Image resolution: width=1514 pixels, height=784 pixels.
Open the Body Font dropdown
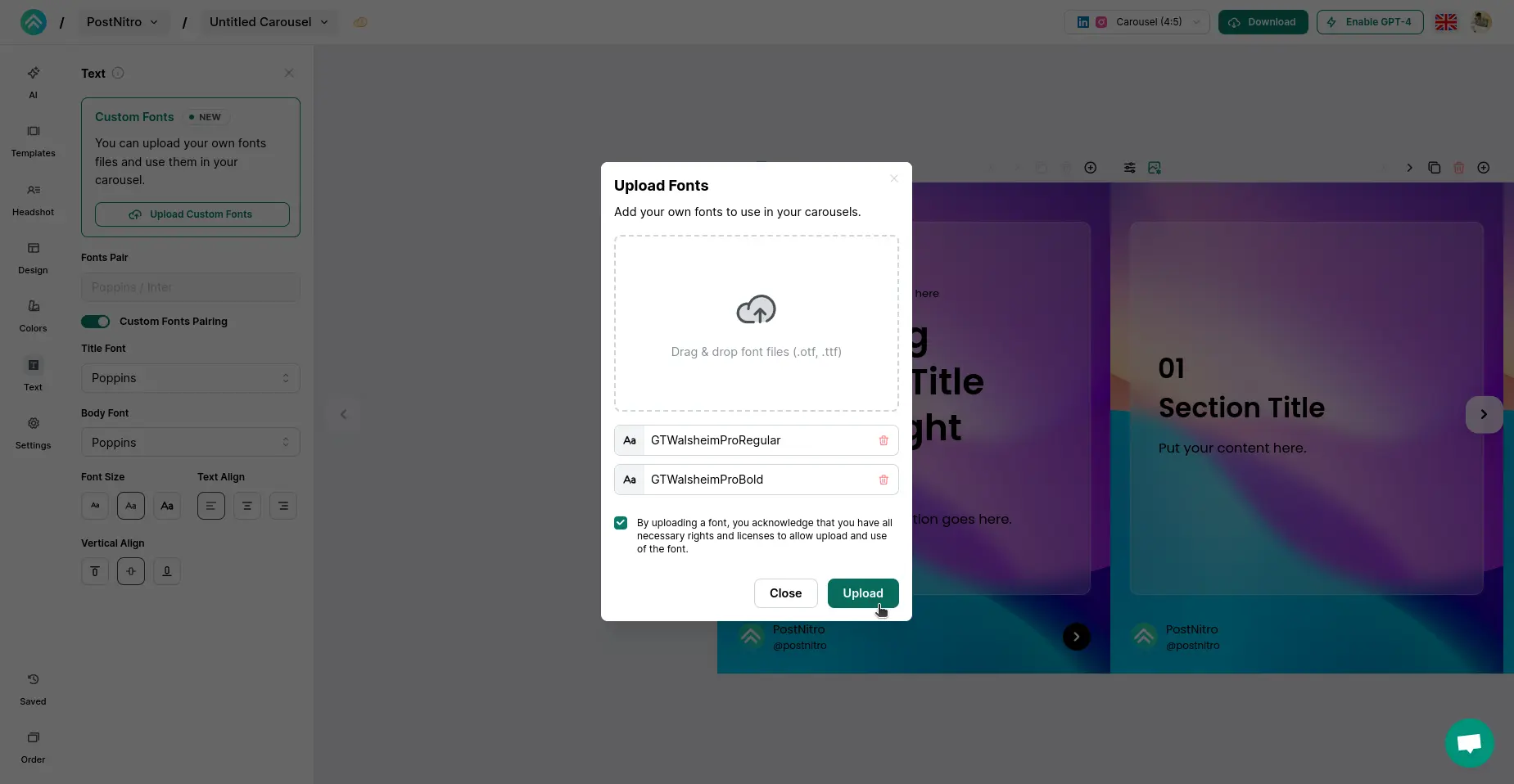point(190,442)
